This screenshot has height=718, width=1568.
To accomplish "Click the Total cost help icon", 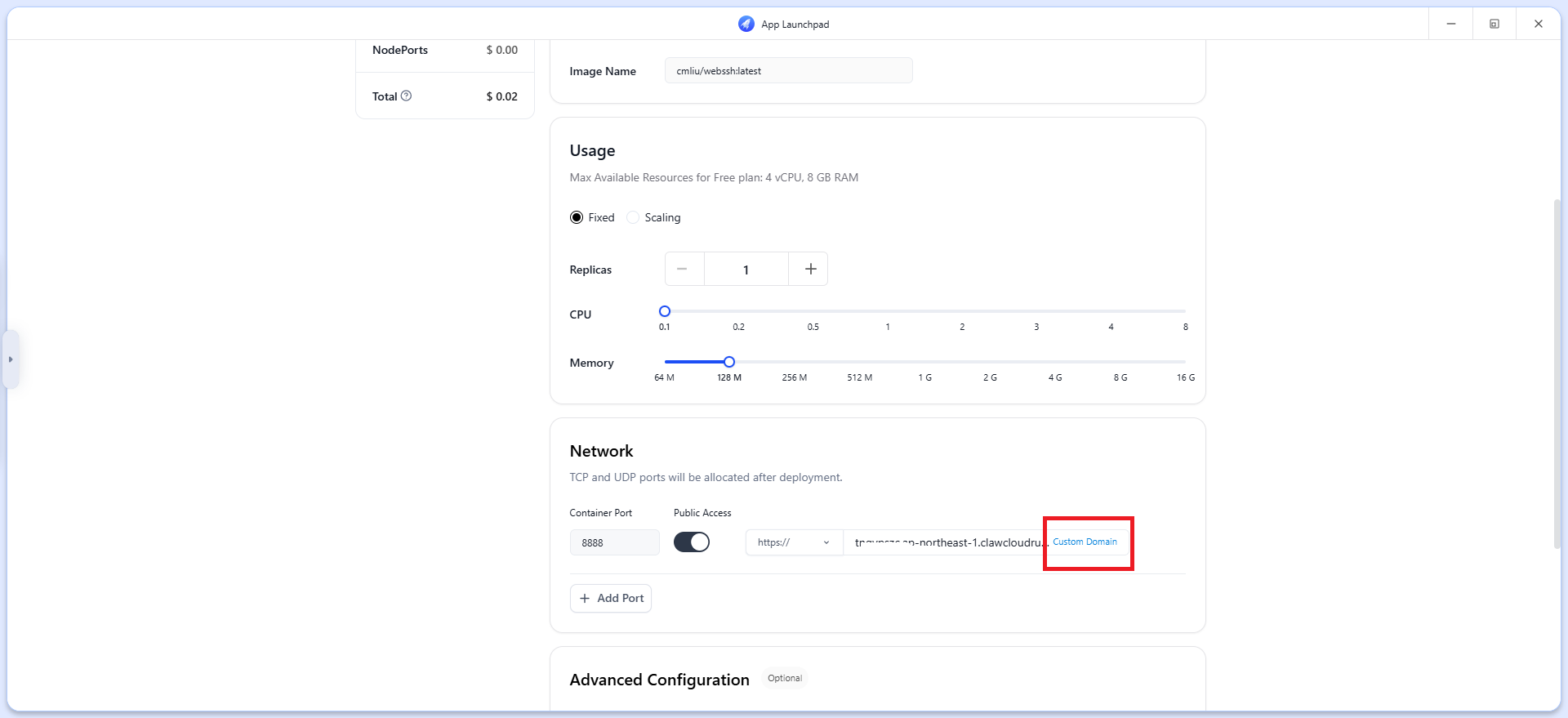I will coord(407,96).
